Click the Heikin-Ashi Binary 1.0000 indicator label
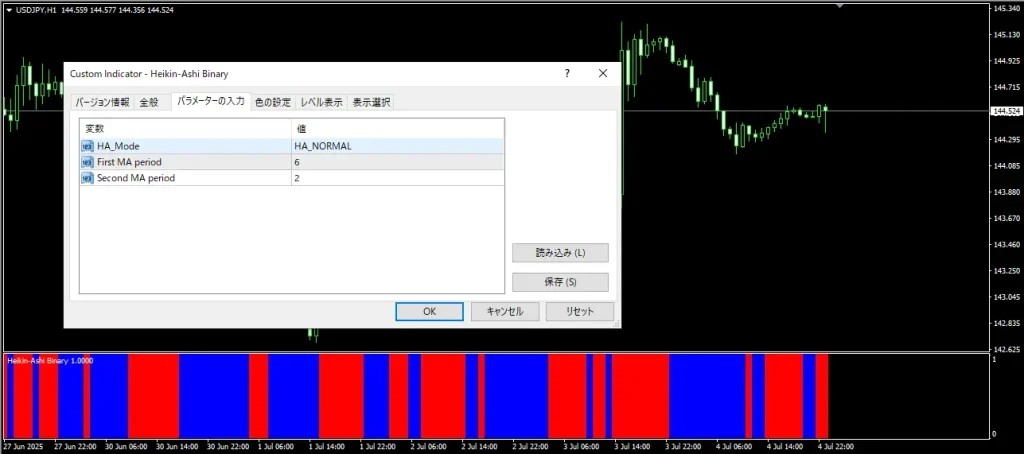Image resolution: width=1024 pixels, height=454 pixels. pos(50,361)
